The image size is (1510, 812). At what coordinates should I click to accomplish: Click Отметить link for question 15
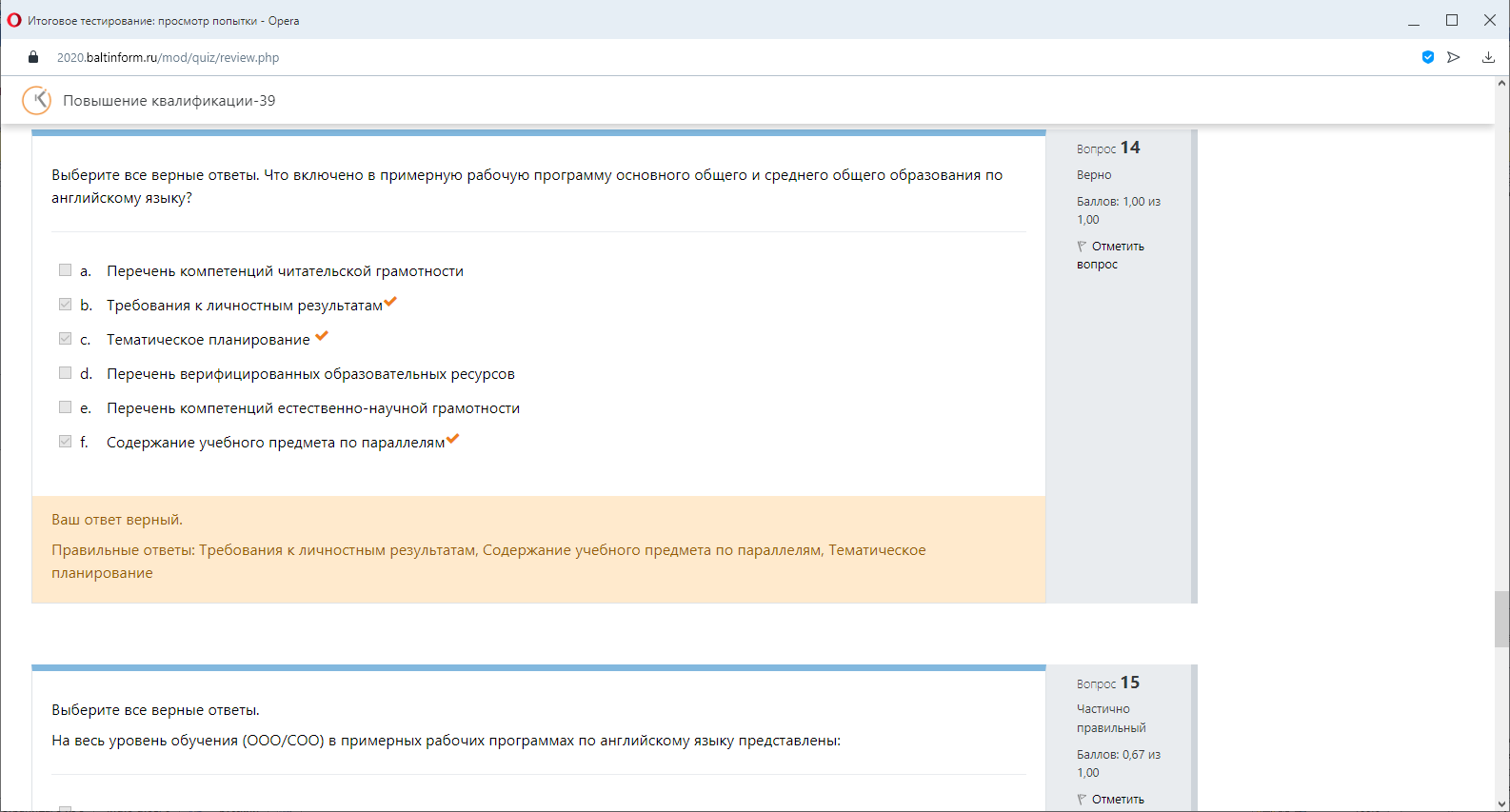click(1118, 800)
